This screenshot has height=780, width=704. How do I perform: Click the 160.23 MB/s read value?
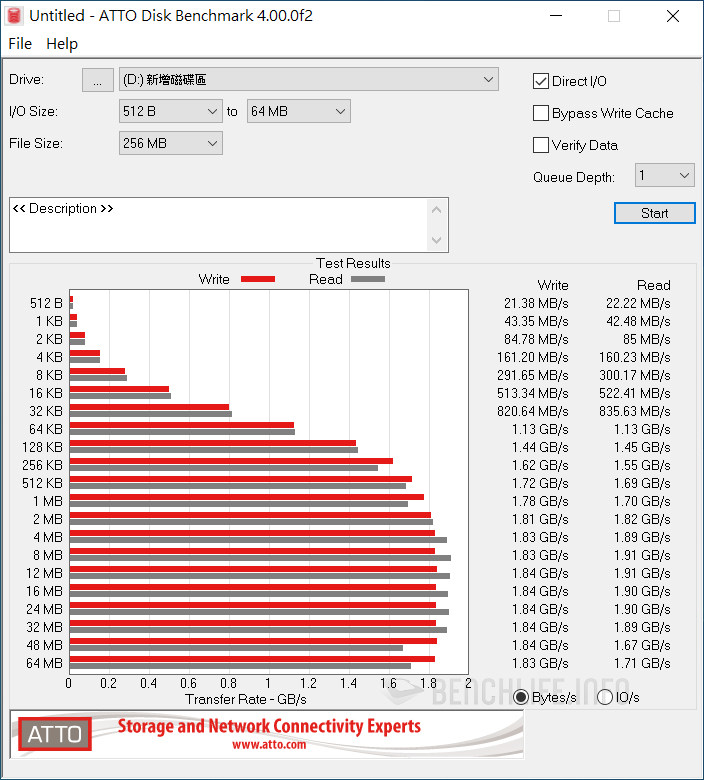pos(634,357)
